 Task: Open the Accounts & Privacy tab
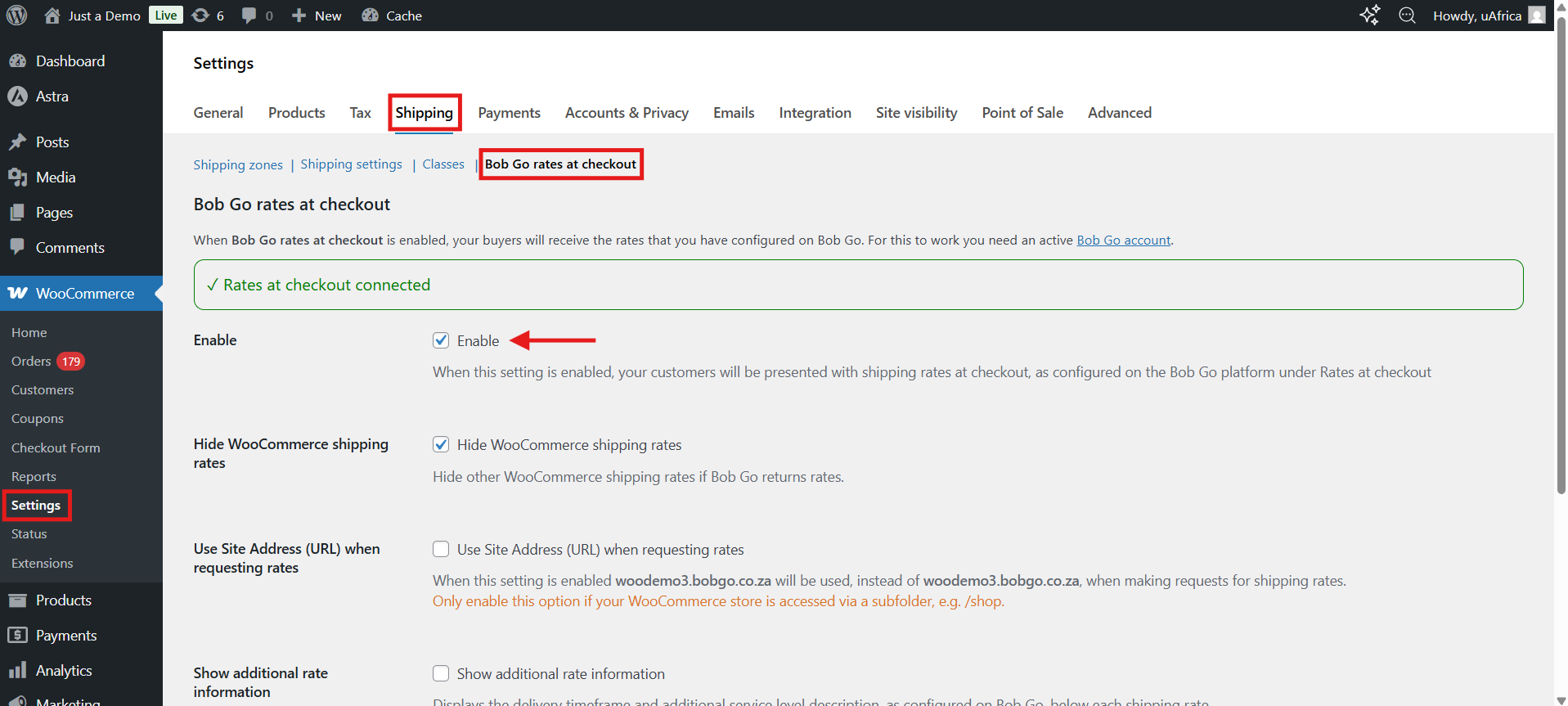point(627,113)
